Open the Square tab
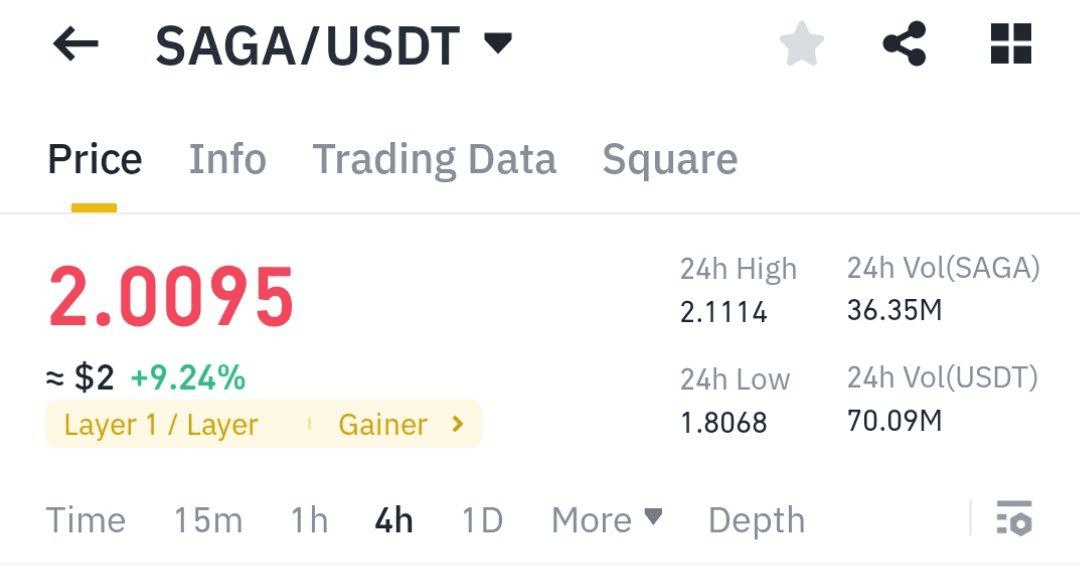 tap(670, 160)
